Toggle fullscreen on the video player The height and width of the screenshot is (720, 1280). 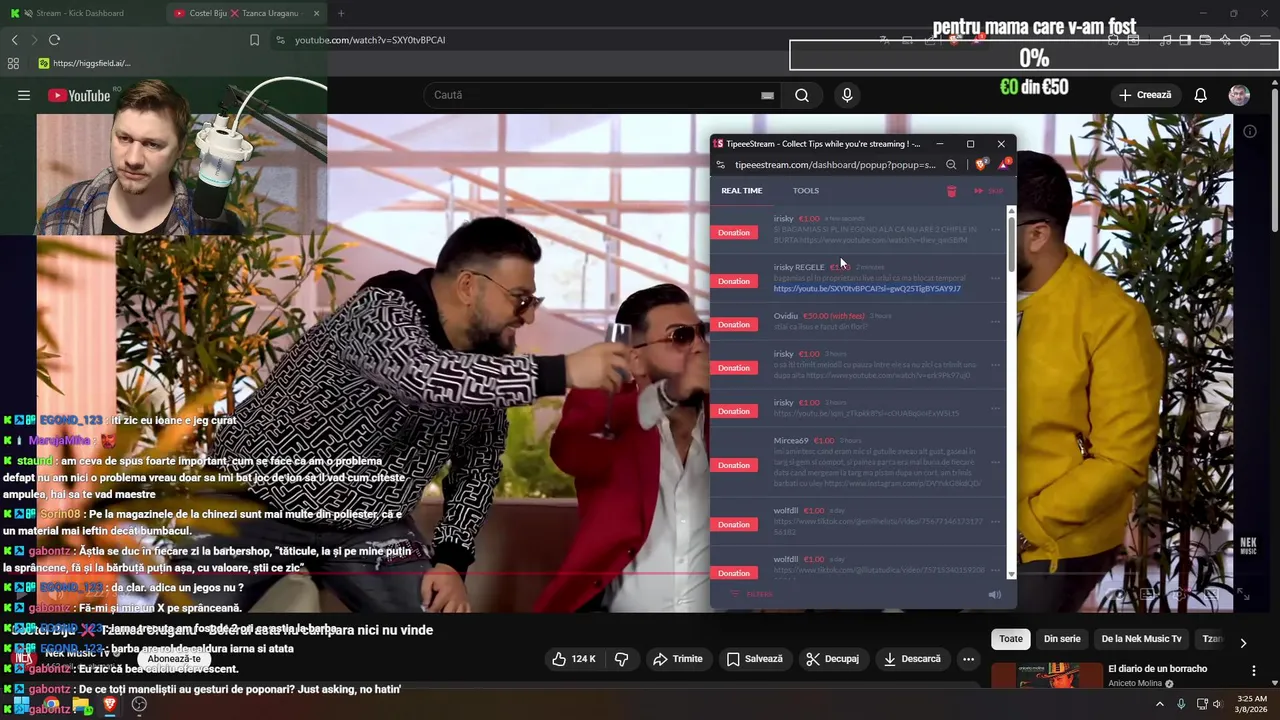coord(1243,595)
